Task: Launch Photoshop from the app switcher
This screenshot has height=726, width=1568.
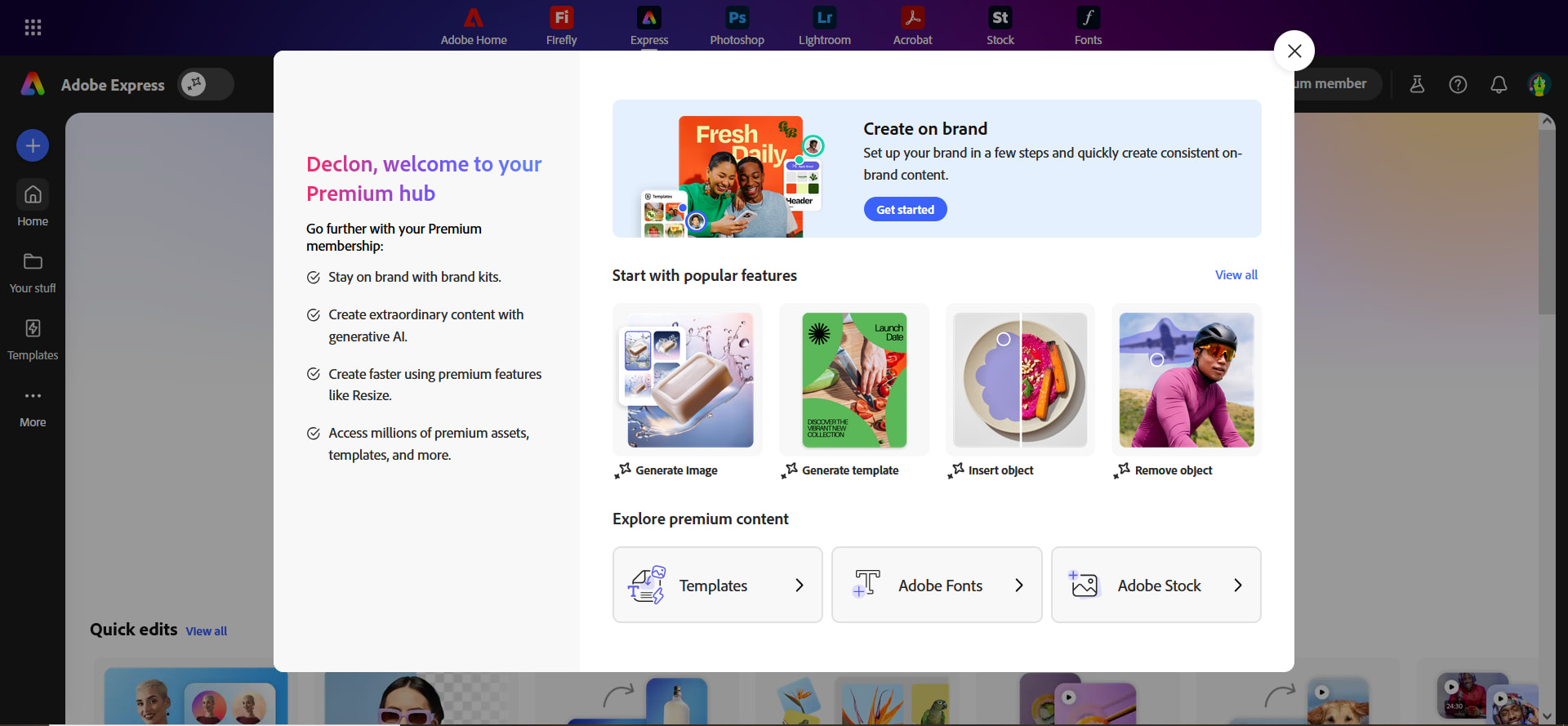Action: 737,26
